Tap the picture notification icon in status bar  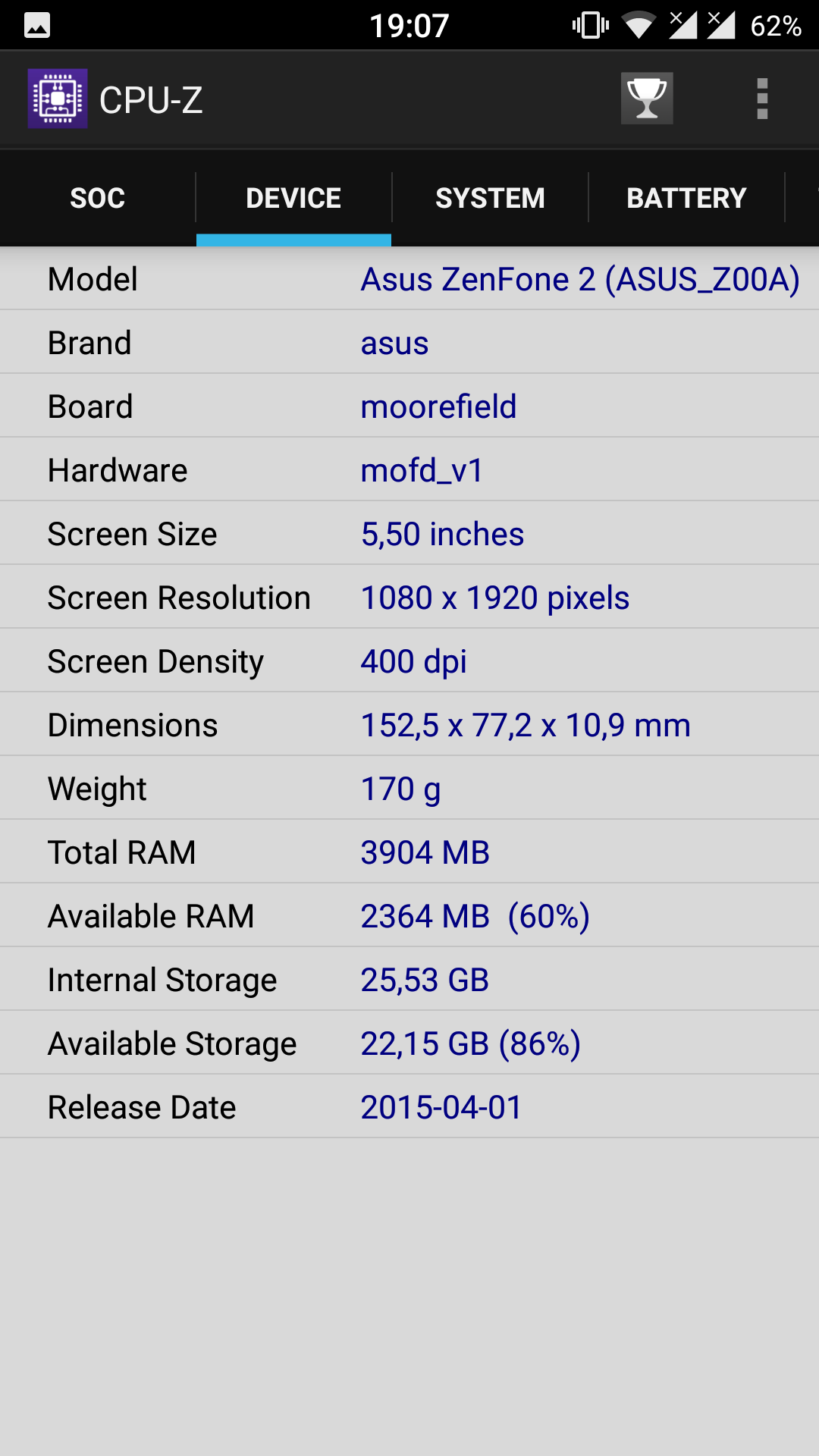(37, 26)
